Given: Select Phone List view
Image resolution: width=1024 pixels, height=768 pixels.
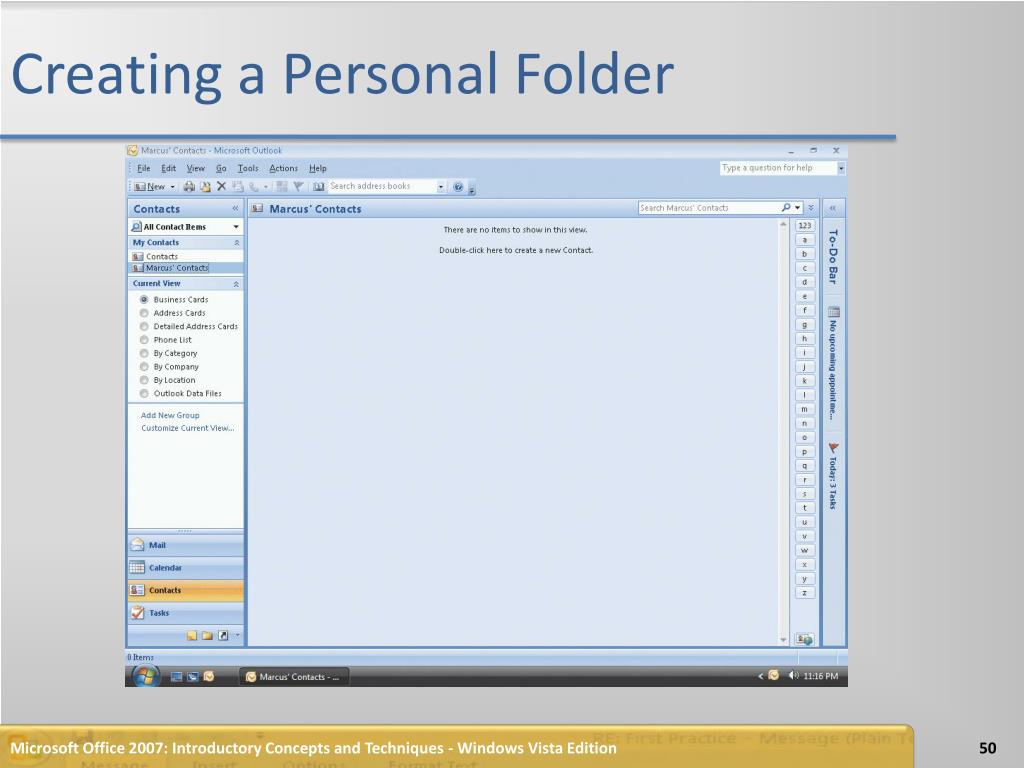Looking at the screenshot, I should (x=144, y=340).
